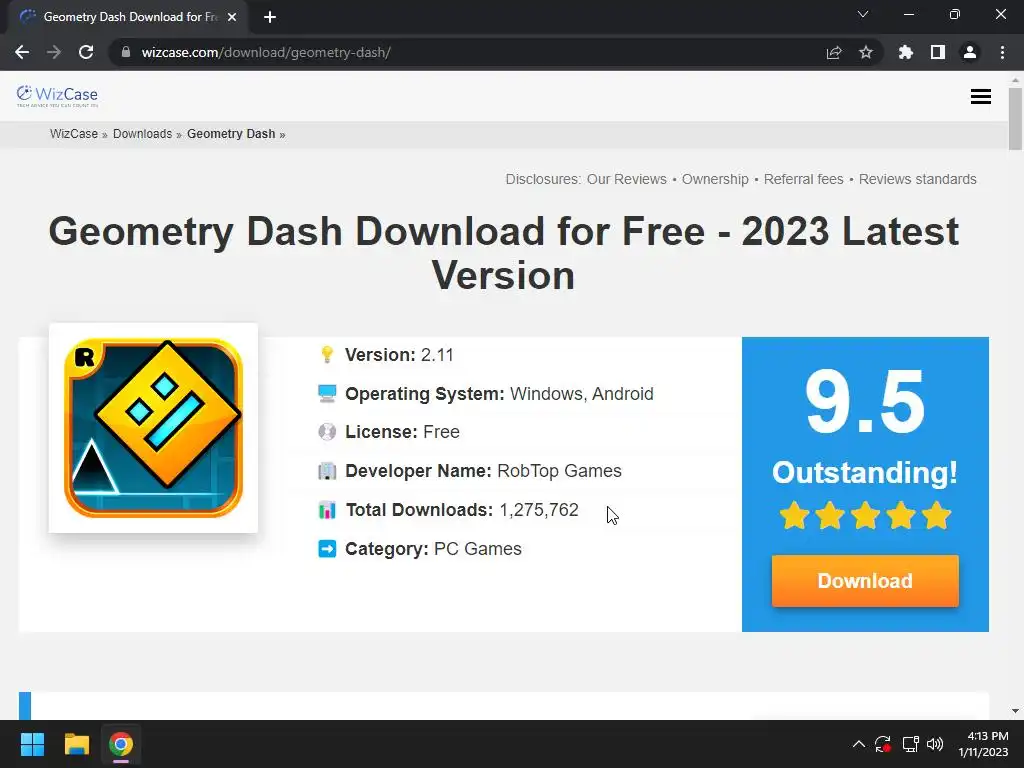Click the browser forward arrow
Screen dimensions: 1024x768
click(x=54, y=52)
